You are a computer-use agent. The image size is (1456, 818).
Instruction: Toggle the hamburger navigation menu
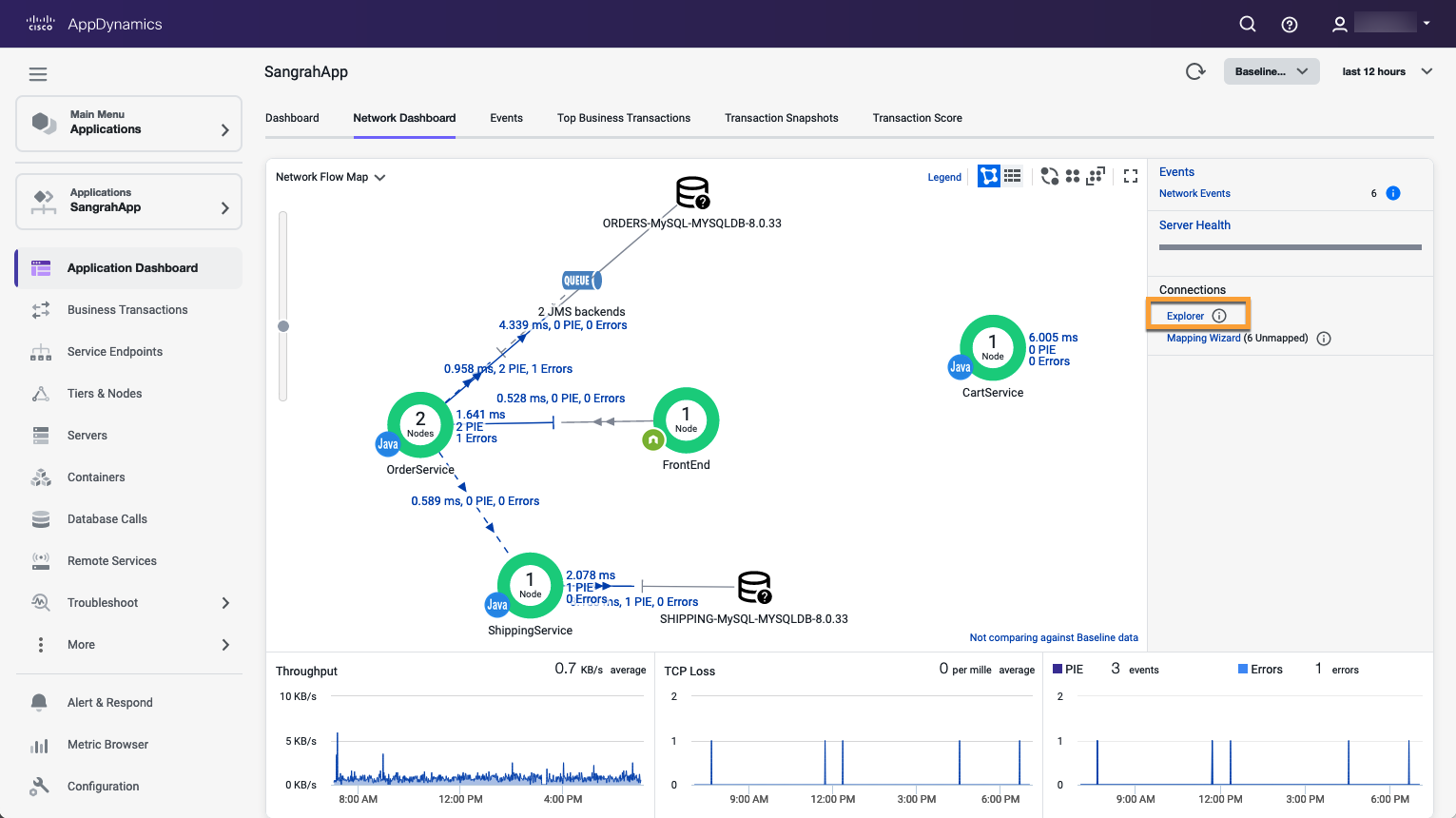(x=38, y=74)
